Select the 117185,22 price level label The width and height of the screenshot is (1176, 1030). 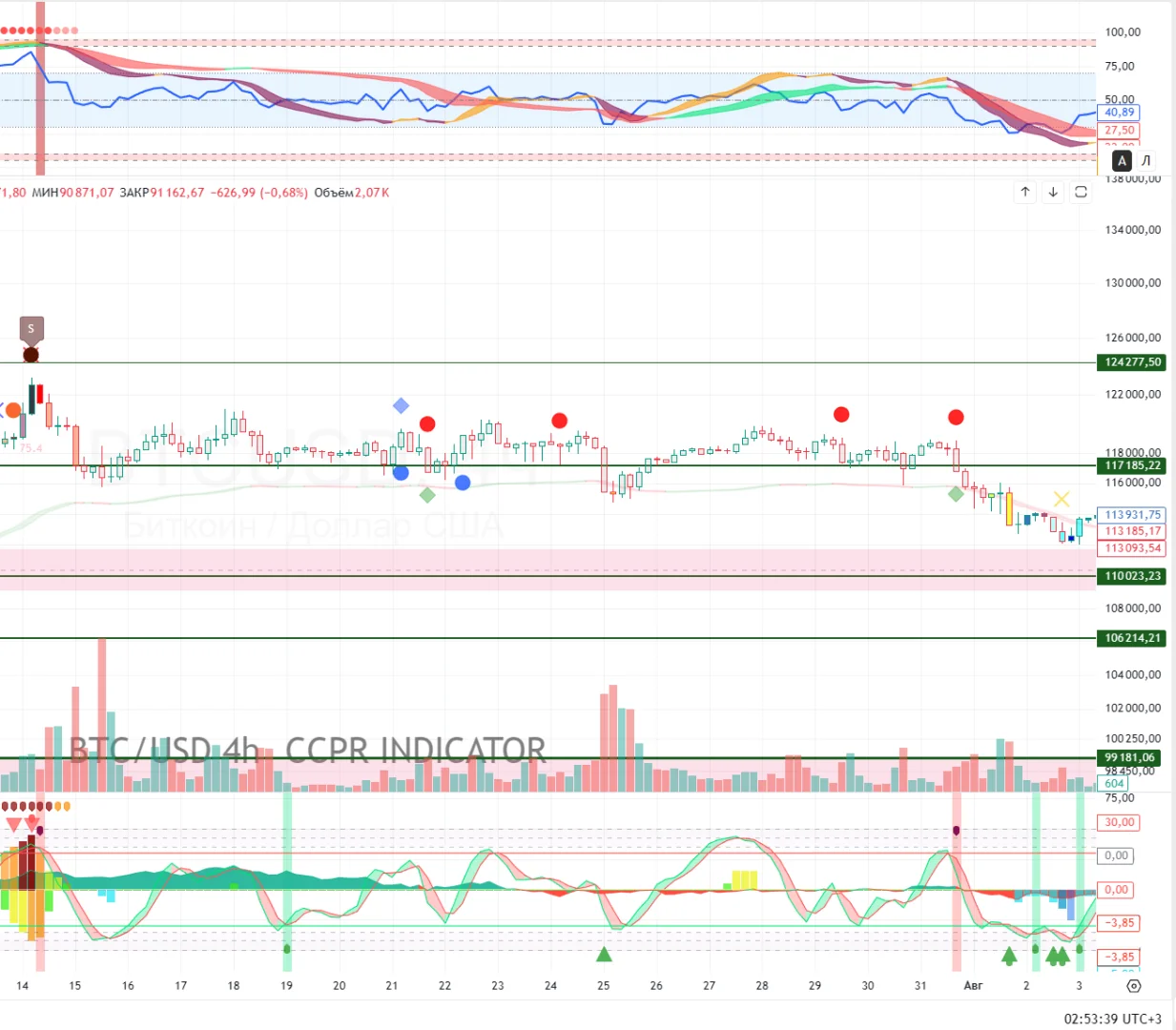pos(1133,465)
